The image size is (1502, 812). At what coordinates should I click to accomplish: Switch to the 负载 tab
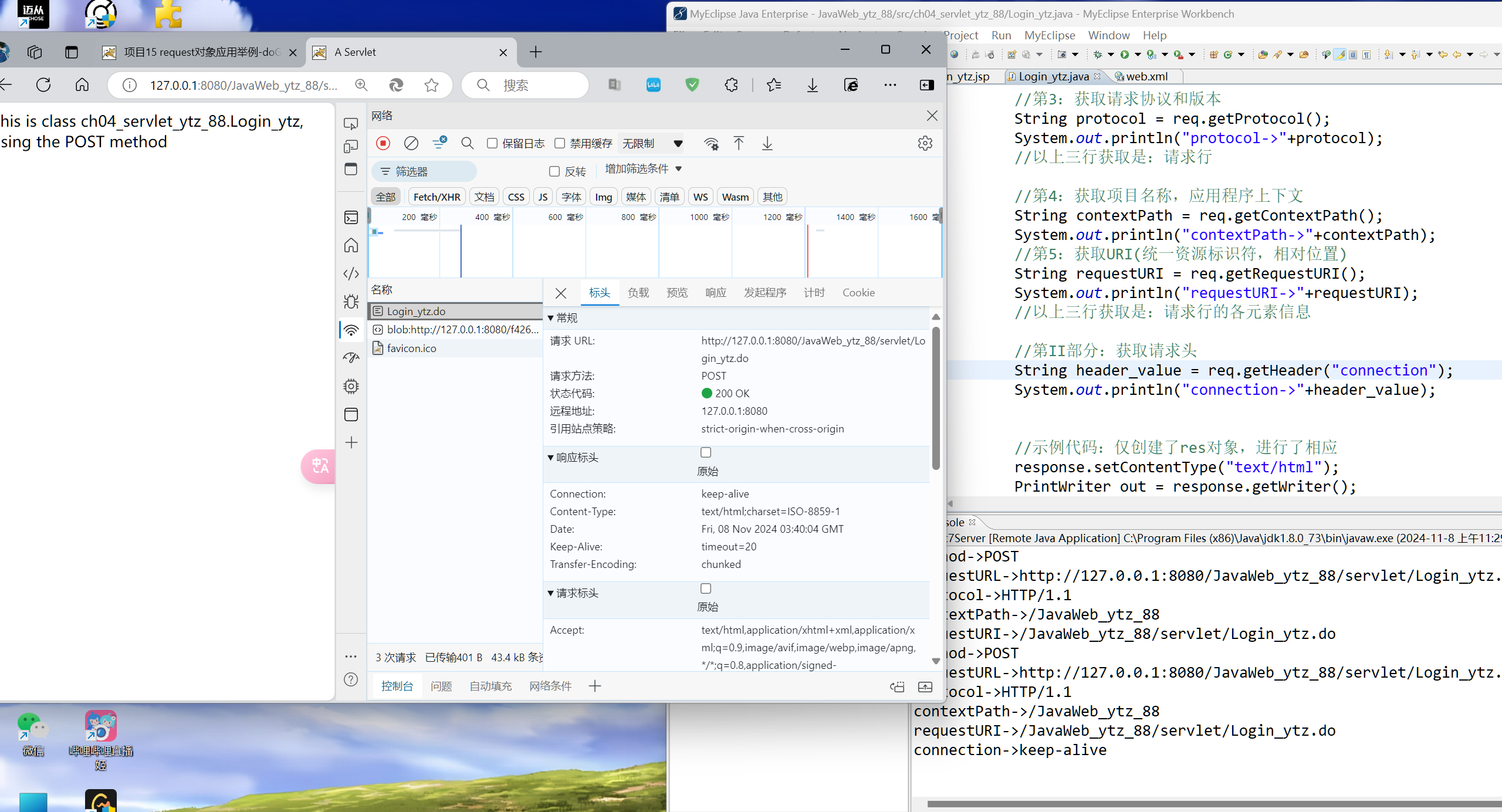[x=638, y=292]
